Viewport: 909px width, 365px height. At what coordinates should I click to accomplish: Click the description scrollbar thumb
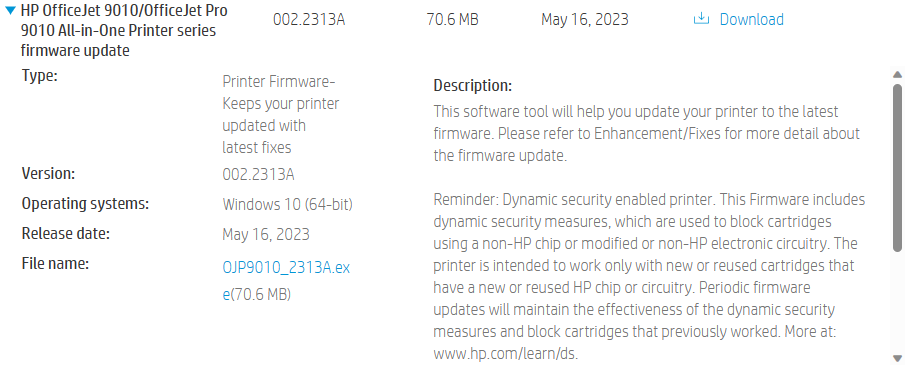pos(897,168)
